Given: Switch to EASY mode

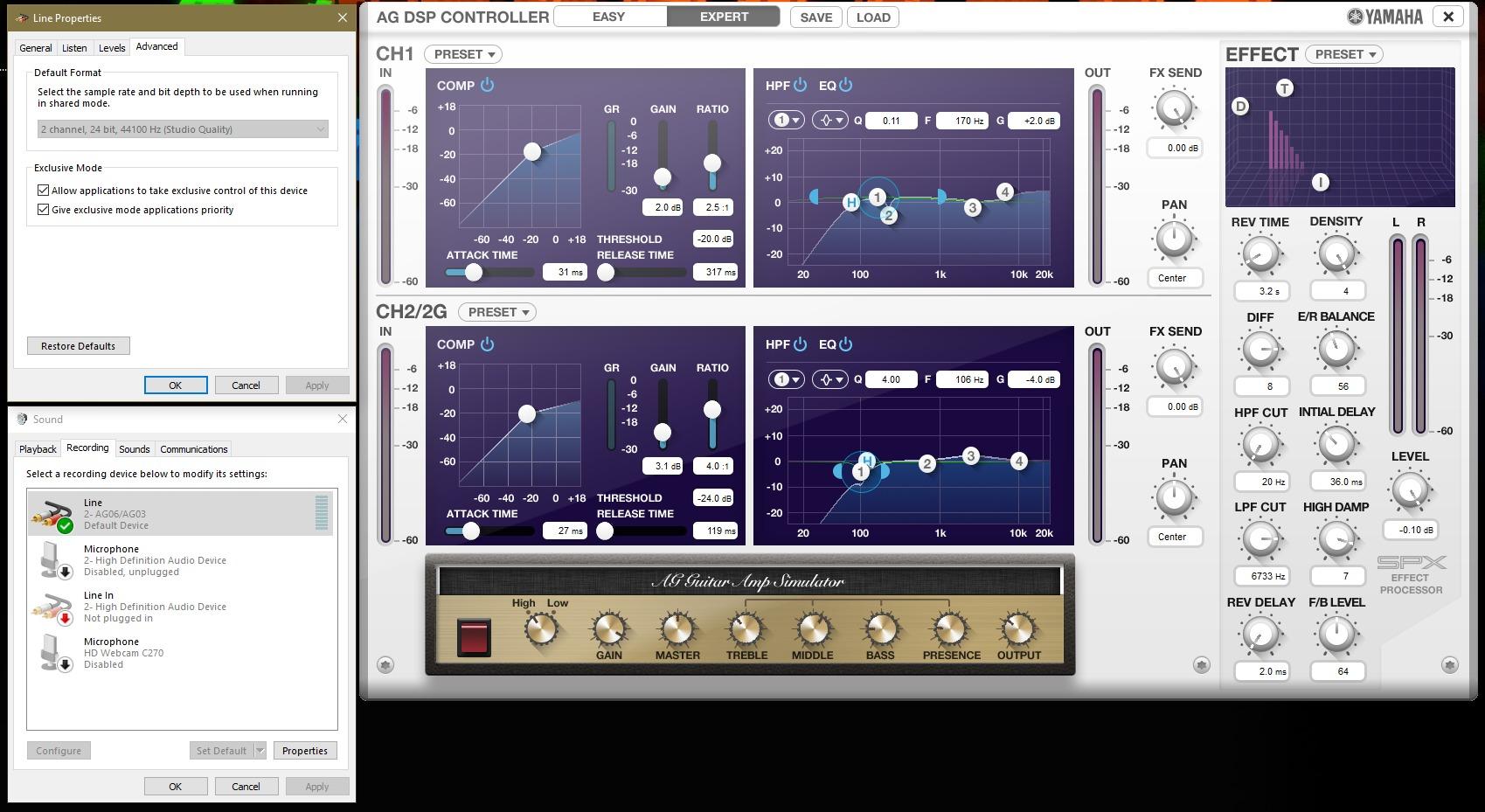Looking at the screenshot, I should pyautogui.click(x=609, y=17).
